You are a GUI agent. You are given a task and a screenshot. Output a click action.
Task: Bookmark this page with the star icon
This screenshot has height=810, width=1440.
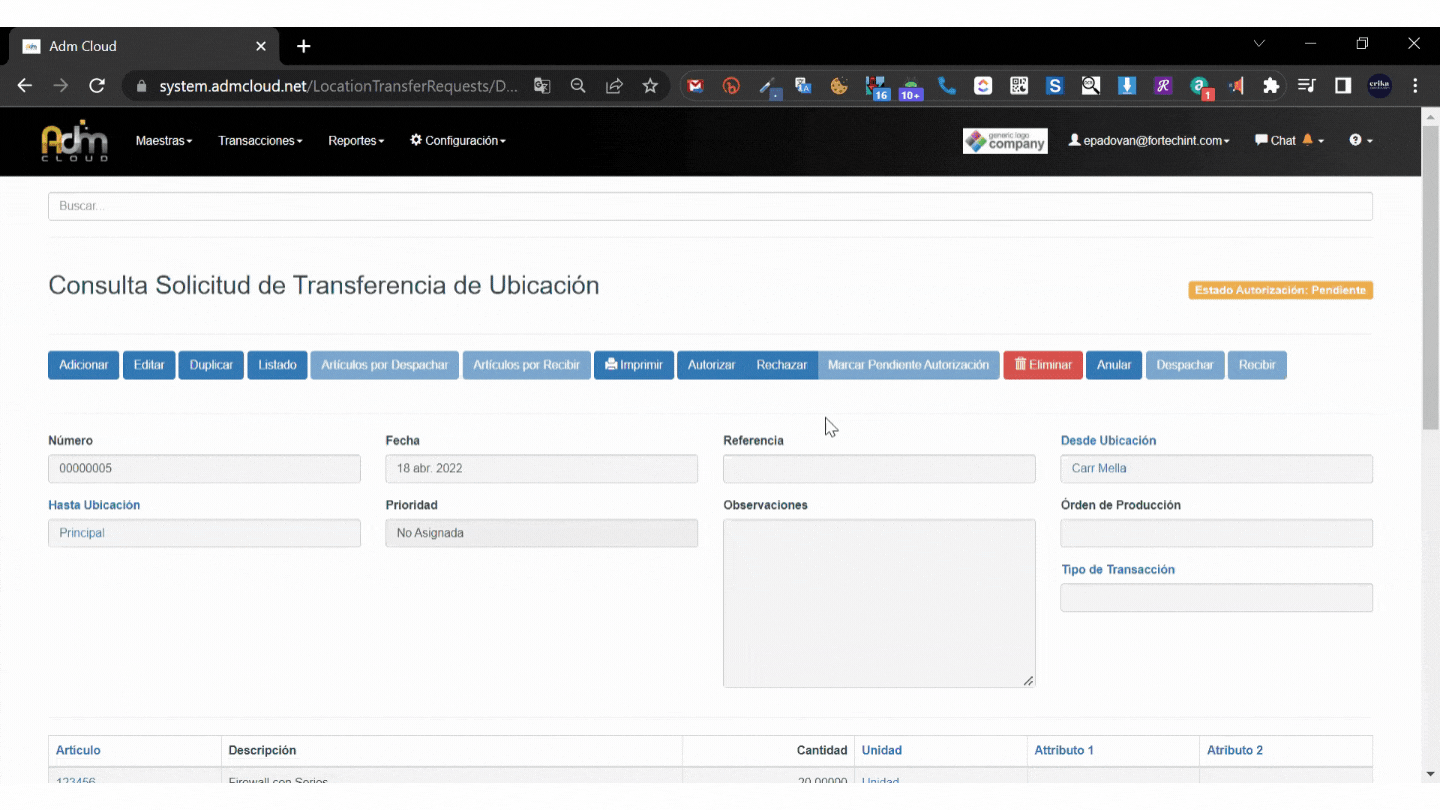(x=650, y=86)
